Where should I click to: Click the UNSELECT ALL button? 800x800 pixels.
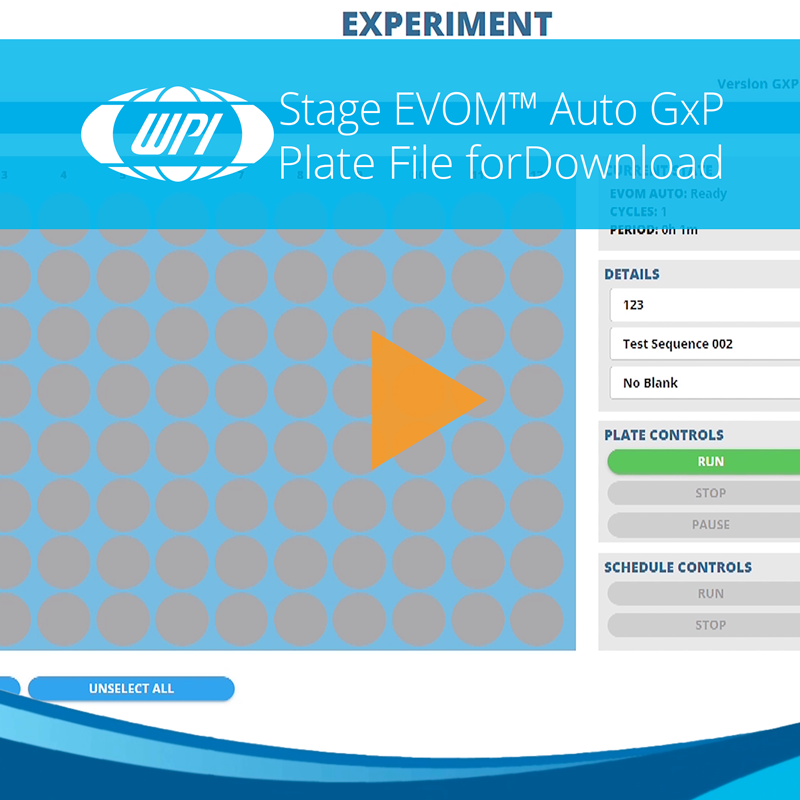point(132,688)
